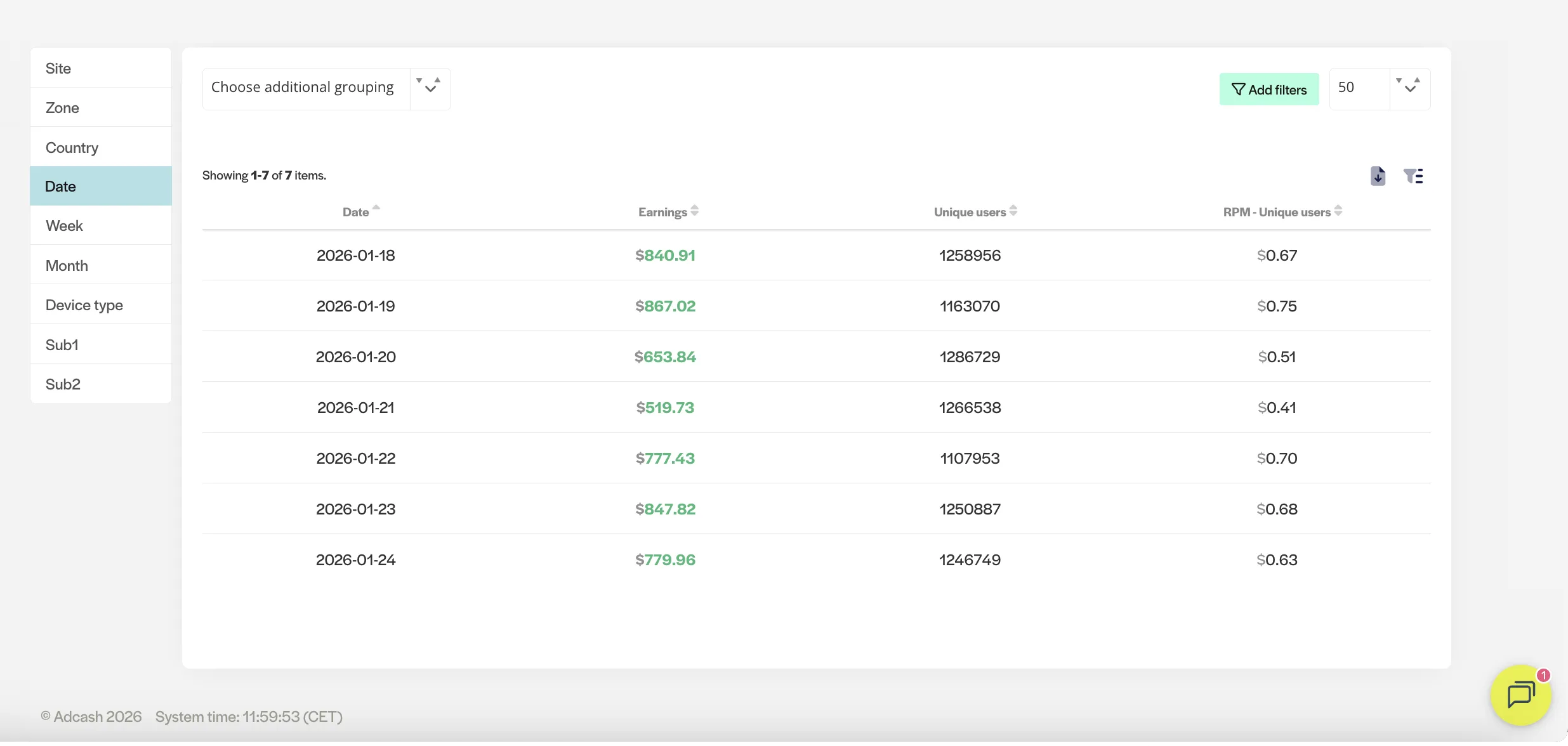Sort by RPM - Unique users arrows
1568x746 pixels.
1338,211
